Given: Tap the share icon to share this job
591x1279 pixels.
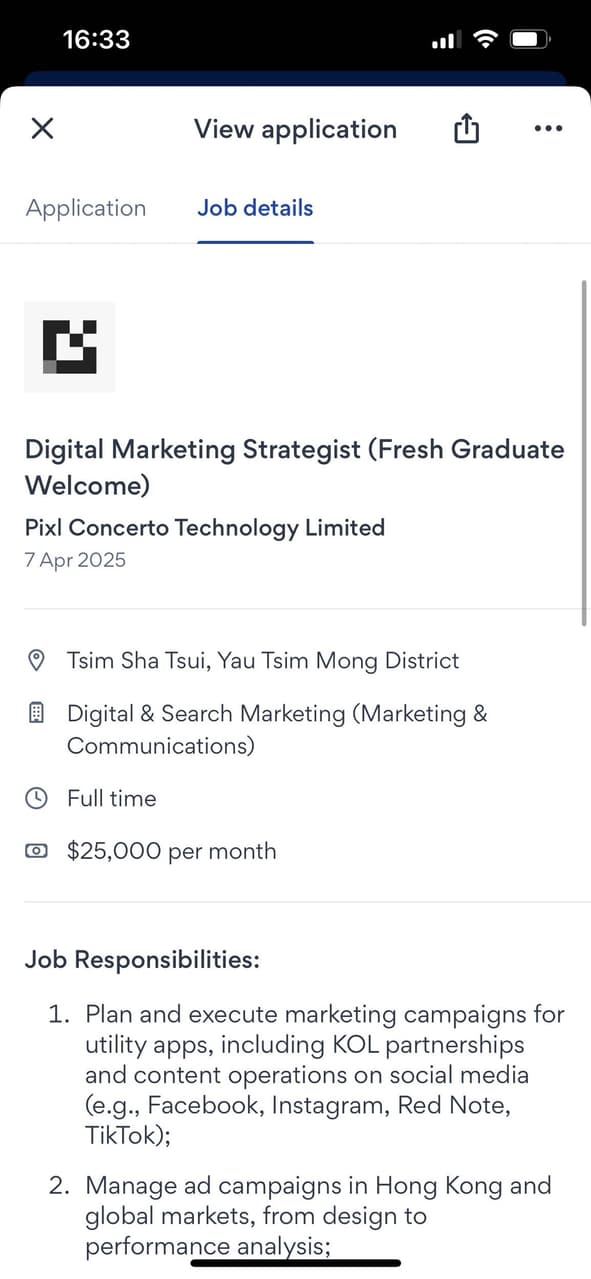Looking at the screenshot, I should tap(465, 128).
